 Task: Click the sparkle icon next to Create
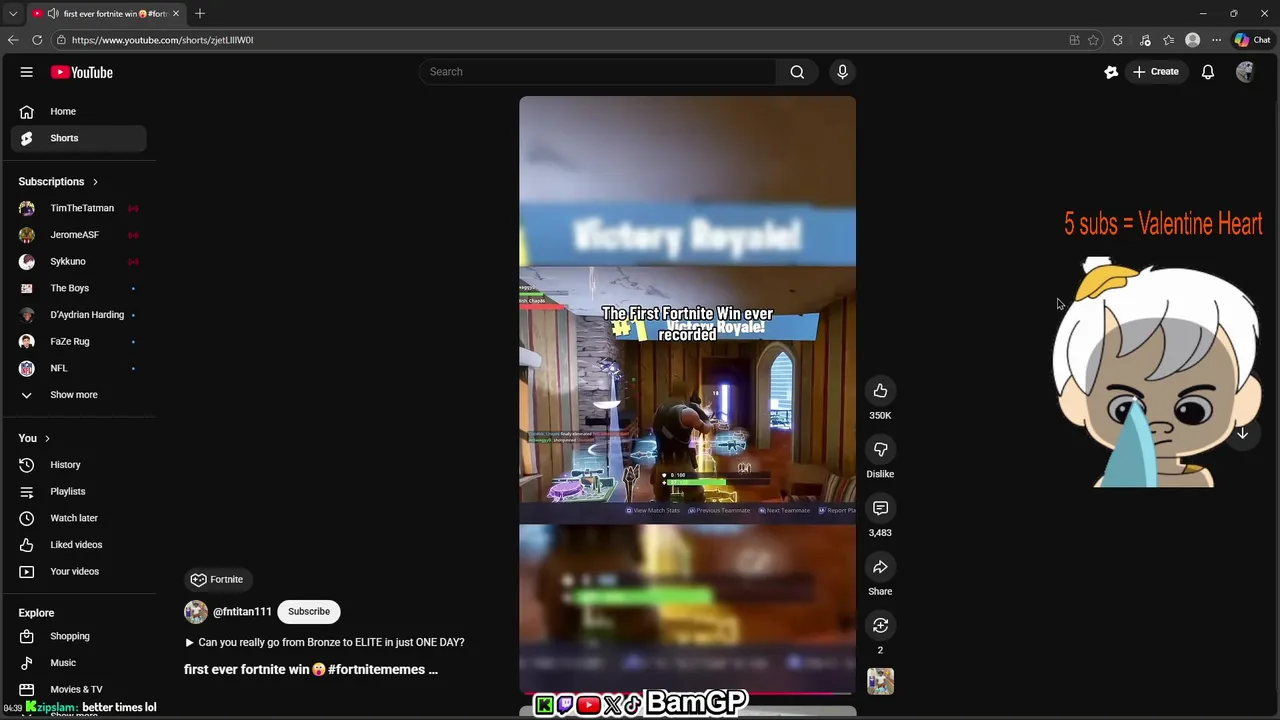tap(1111, 72)
